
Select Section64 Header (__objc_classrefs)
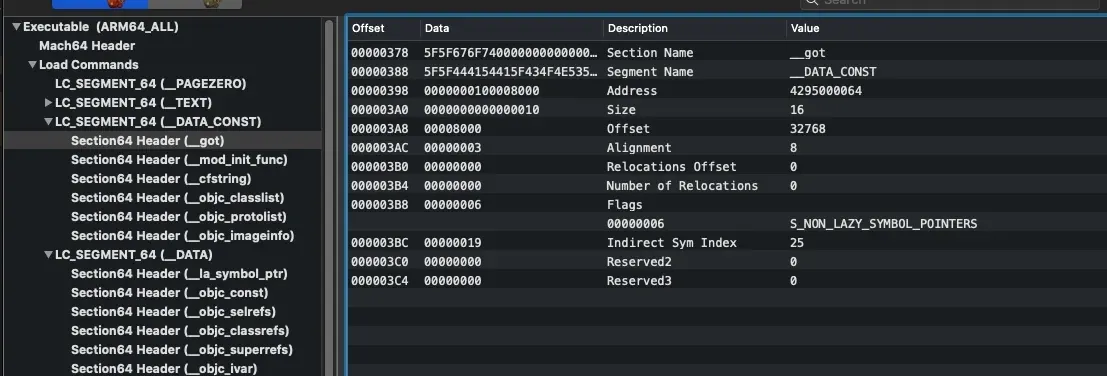click(x=180, y=332)
